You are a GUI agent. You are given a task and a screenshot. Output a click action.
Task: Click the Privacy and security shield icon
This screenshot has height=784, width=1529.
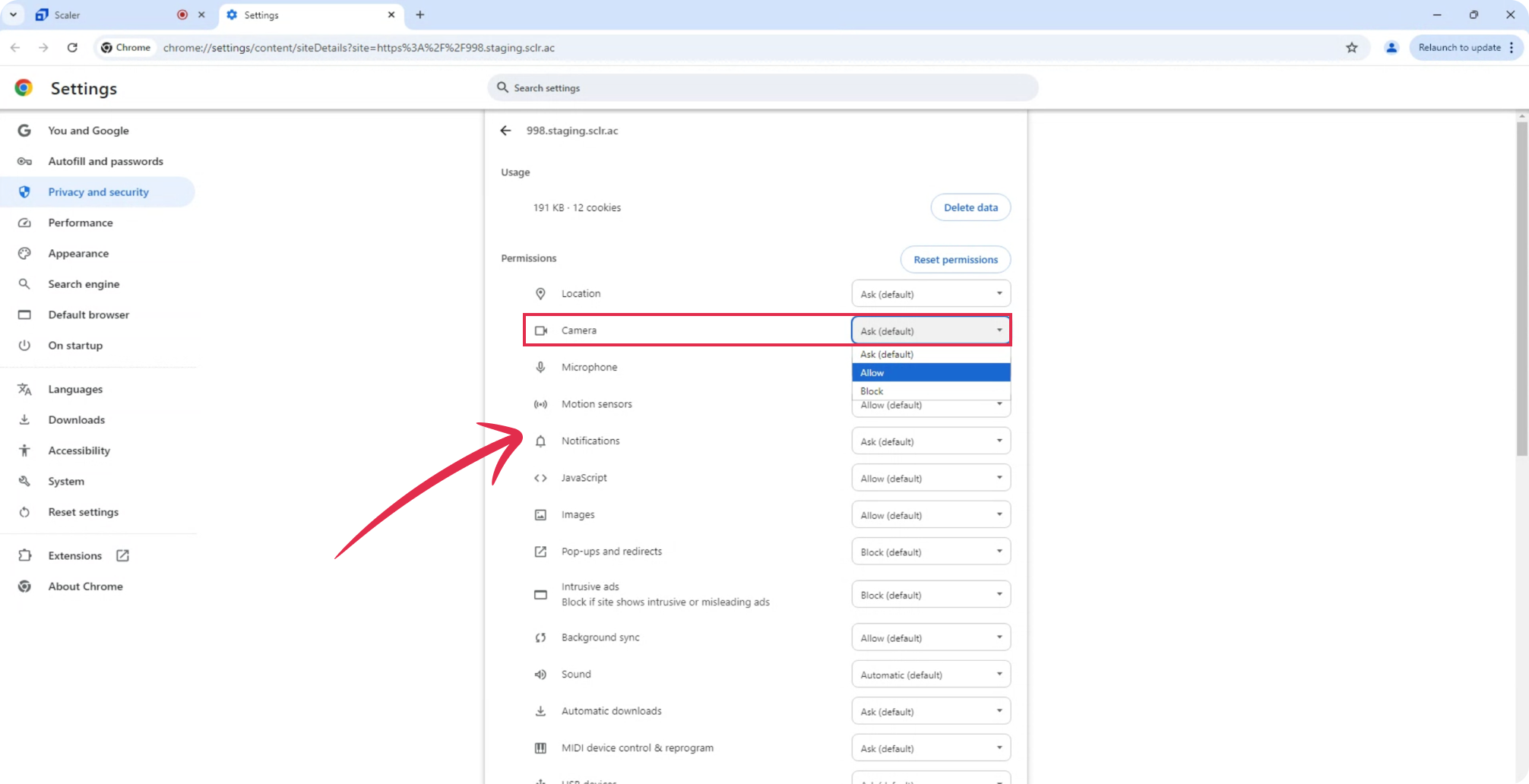[24, 192]
